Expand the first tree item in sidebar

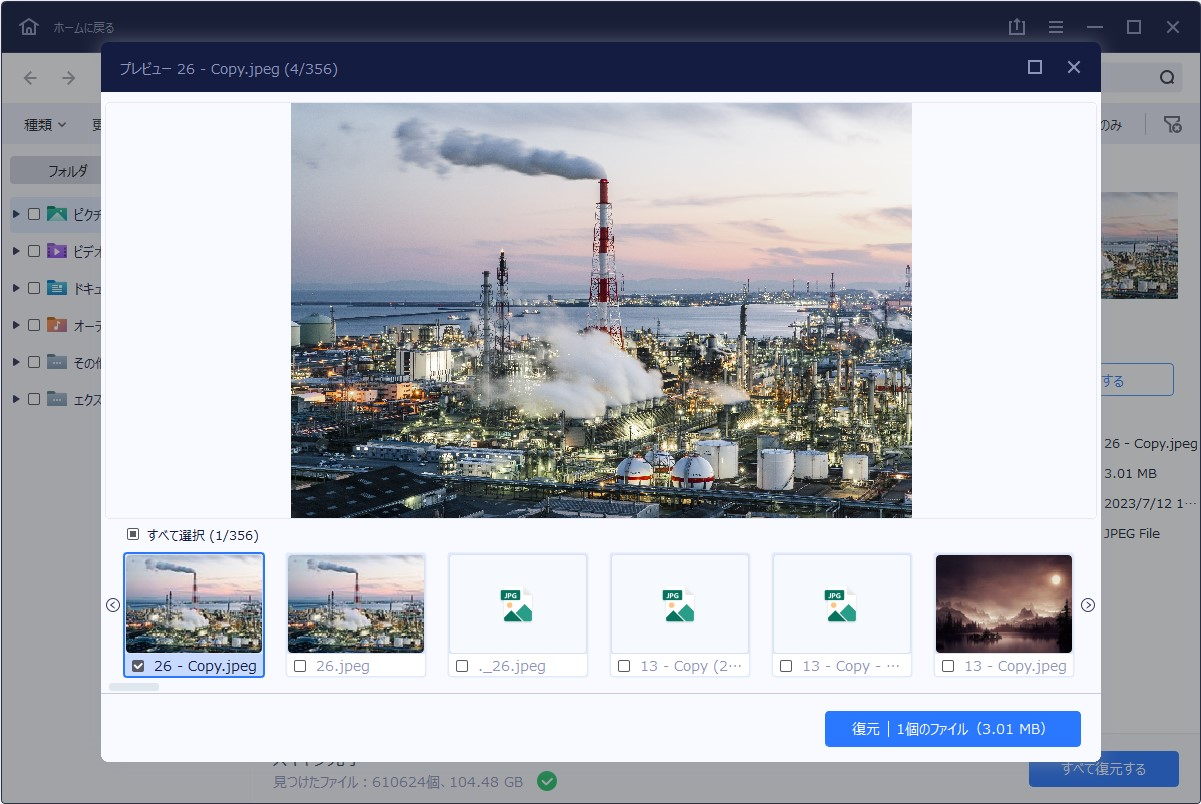16,214
